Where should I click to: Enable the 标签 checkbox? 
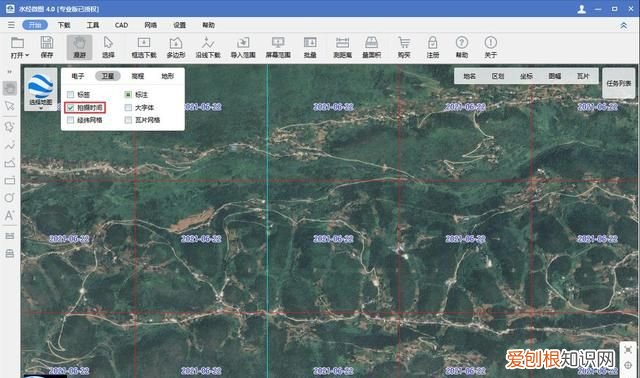(71, 94)
